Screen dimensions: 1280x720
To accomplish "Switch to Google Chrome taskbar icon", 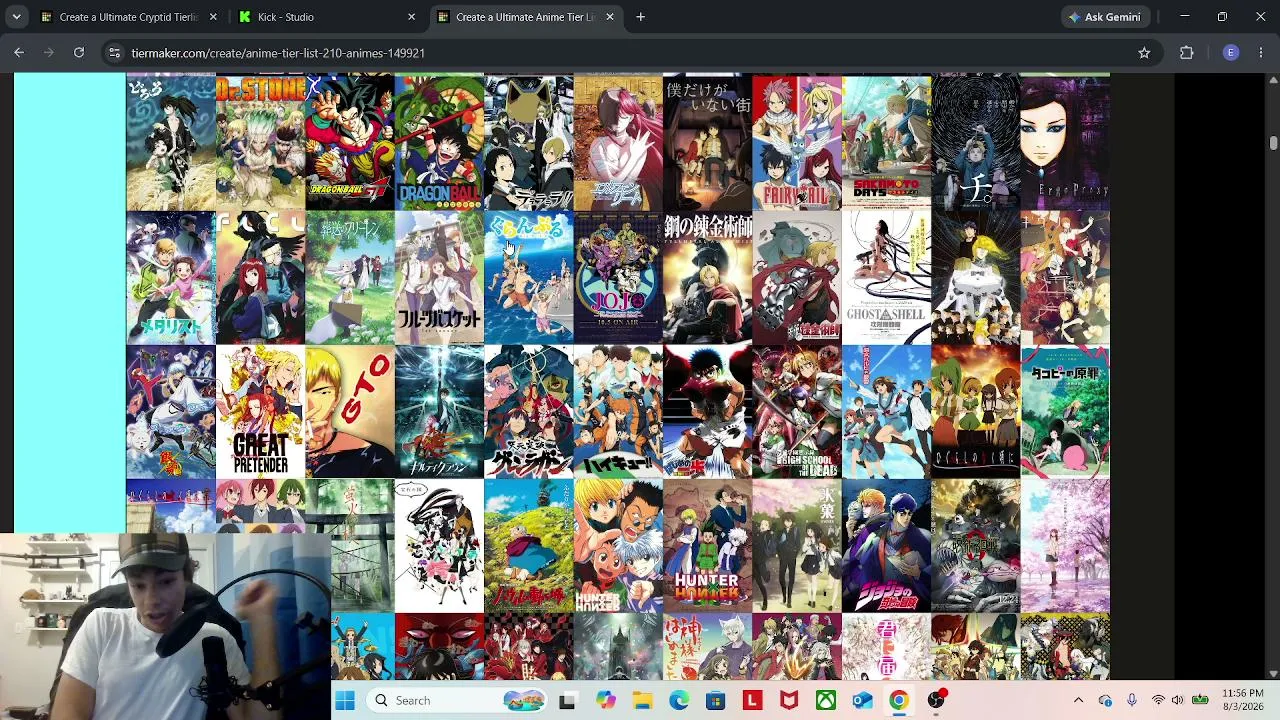I will pos(899,701).
